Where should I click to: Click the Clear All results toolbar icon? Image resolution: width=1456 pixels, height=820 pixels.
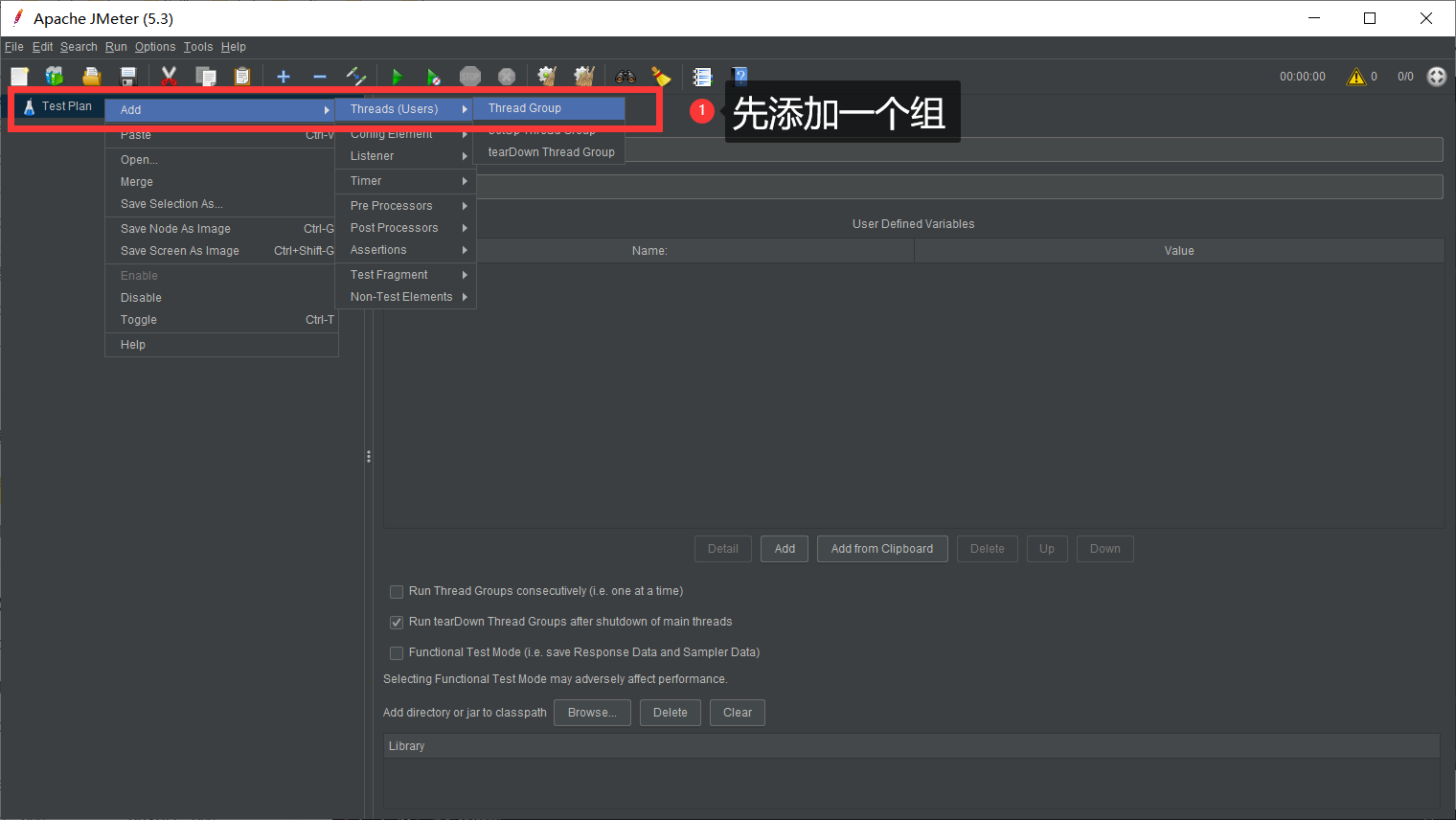584,77
